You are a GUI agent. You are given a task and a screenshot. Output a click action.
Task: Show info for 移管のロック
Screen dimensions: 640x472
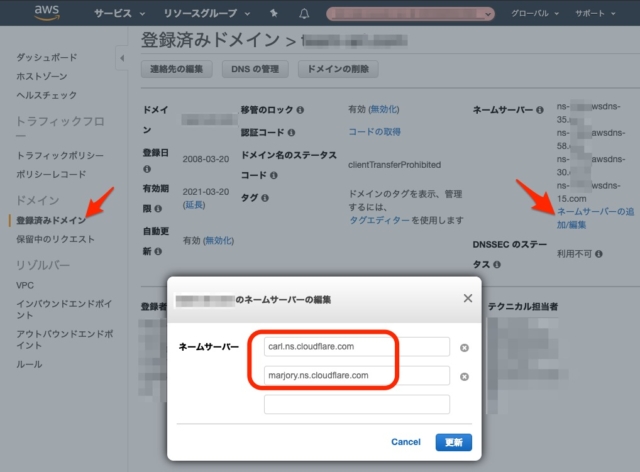[300, 110]
